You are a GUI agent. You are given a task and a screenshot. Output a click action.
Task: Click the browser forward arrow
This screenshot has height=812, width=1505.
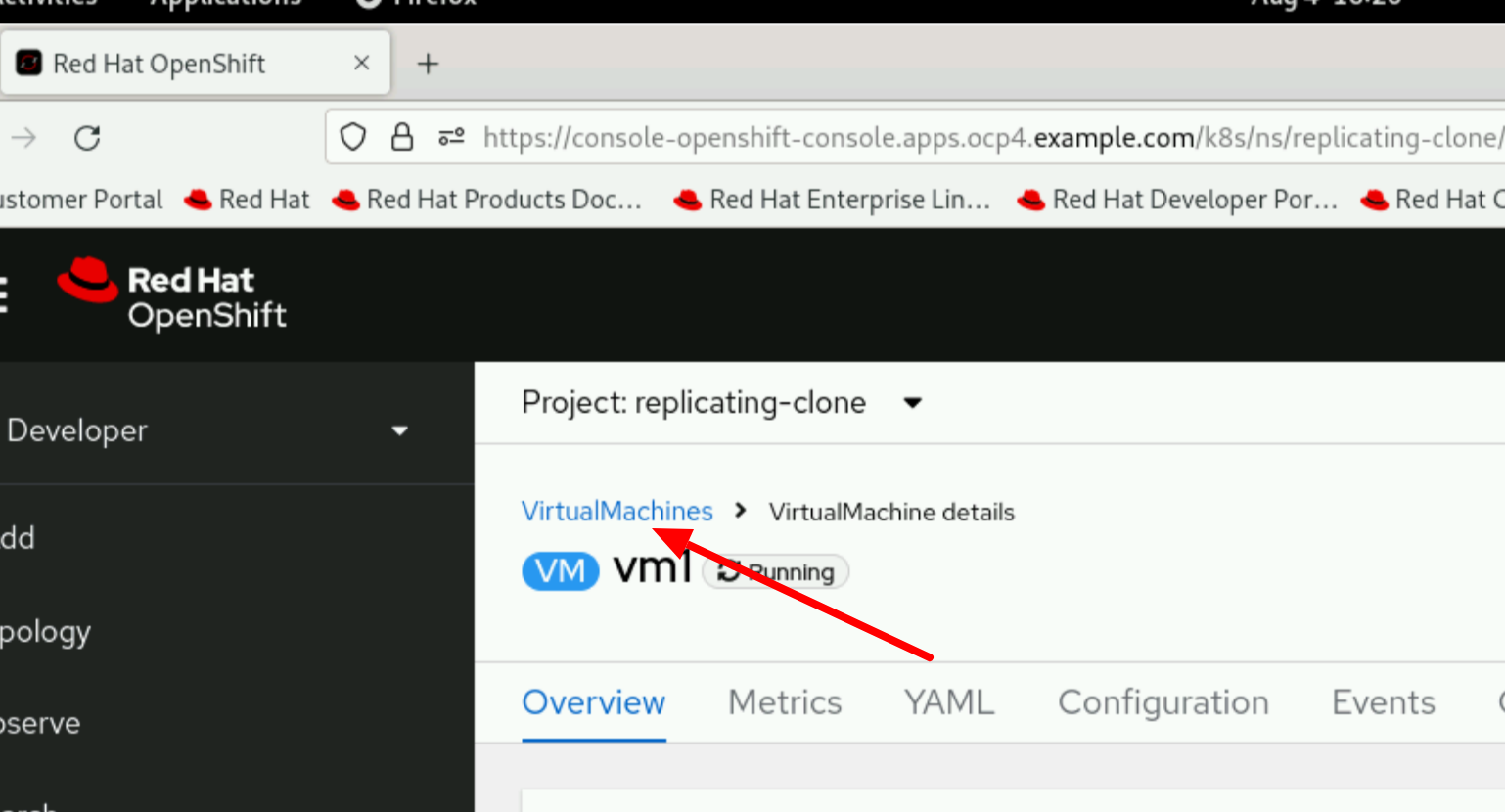click(23, 138)
